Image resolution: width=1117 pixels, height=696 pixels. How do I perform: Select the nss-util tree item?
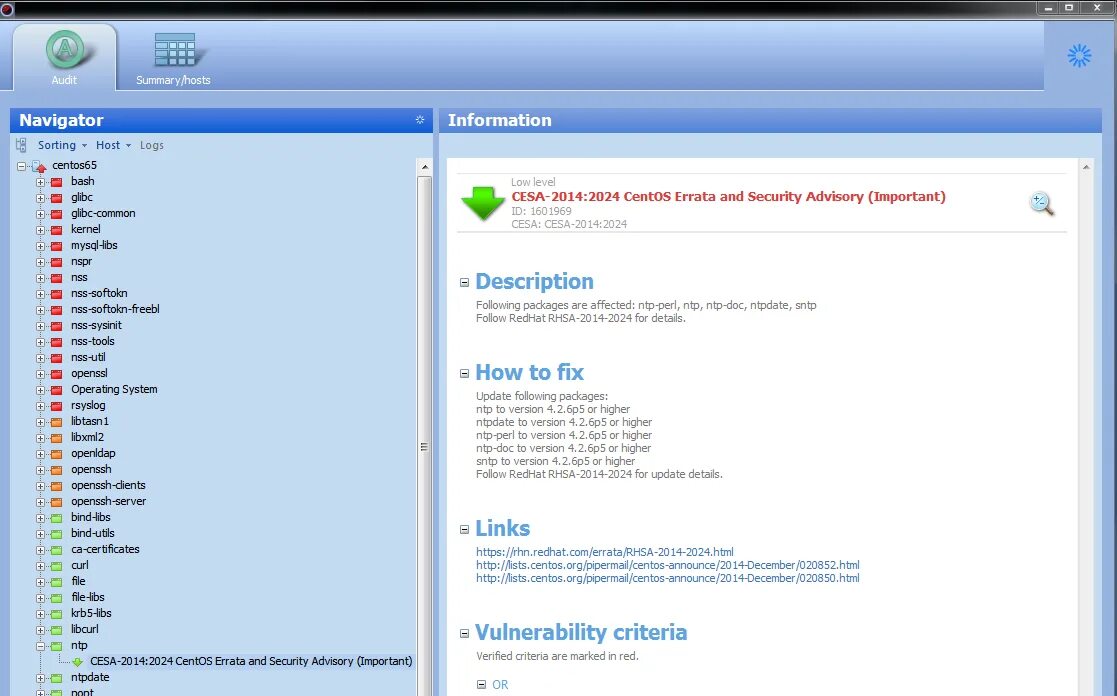click(88, 358)
